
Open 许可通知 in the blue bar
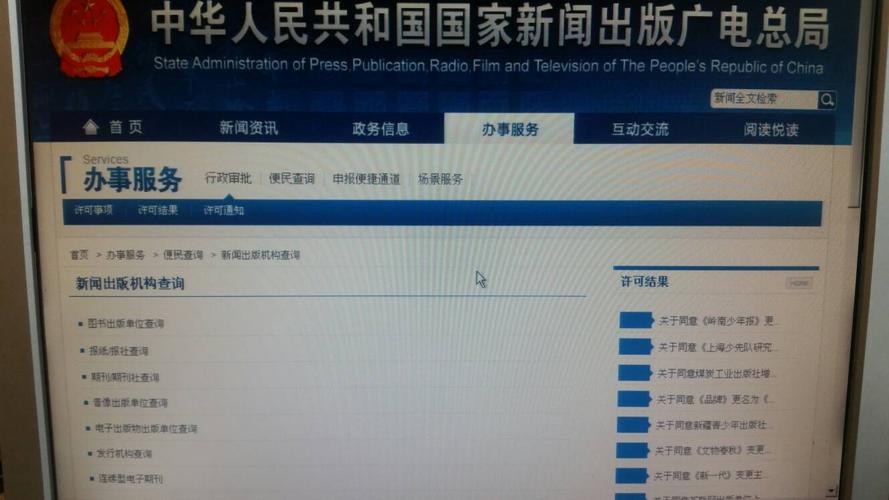(223, 210)
